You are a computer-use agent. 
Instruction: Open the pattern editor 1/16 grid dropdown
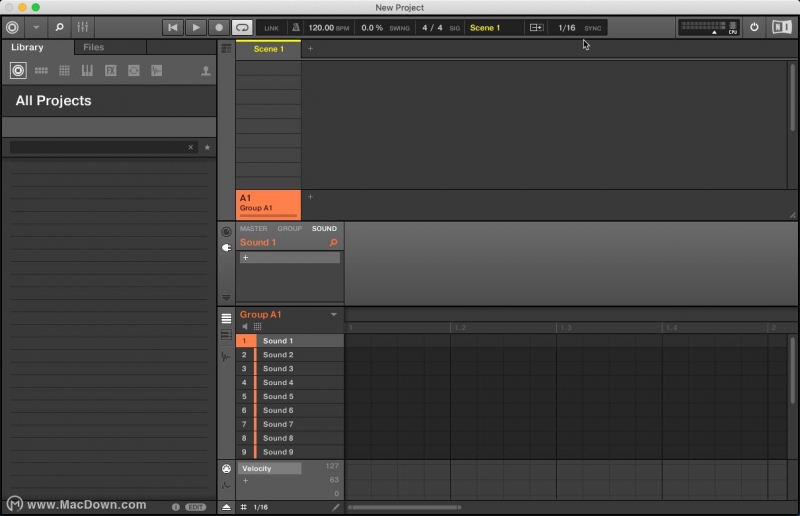[261, 507]
